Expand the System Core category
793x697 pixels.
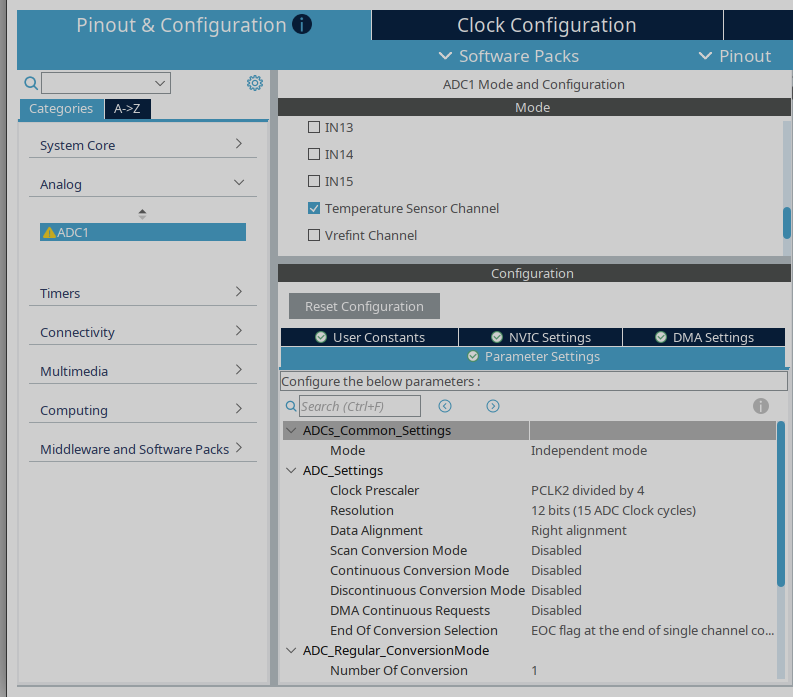[141, 145]
